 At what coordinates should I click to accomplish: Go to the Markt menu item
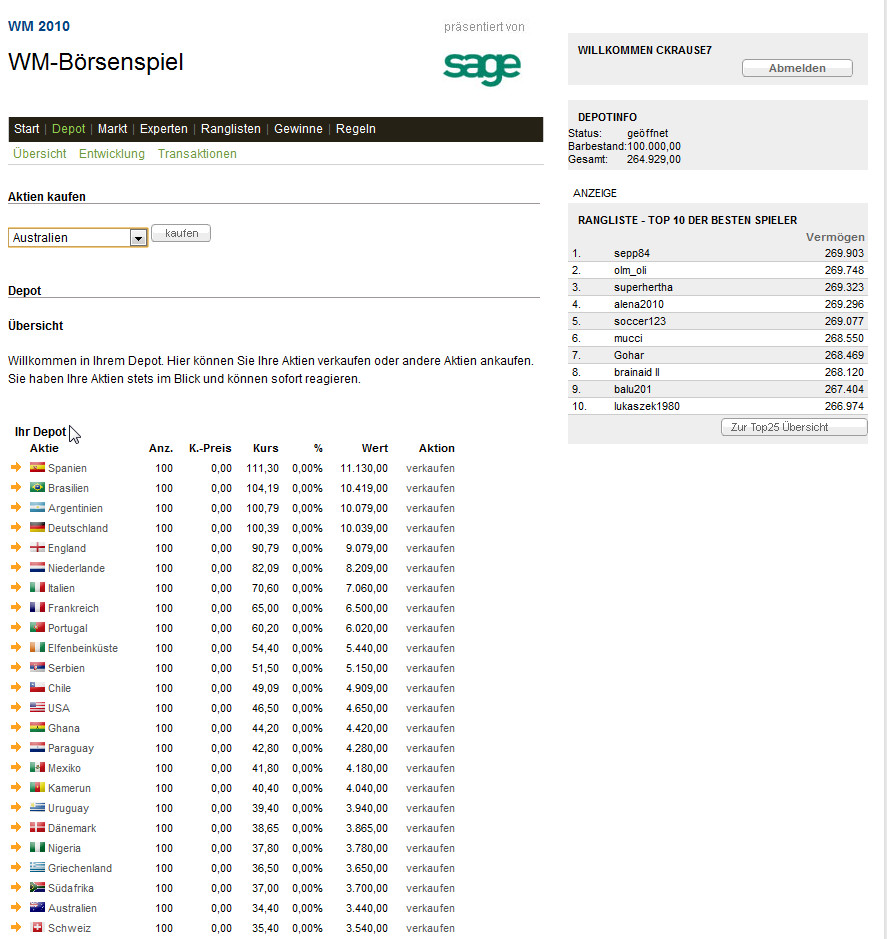(112, 129)
